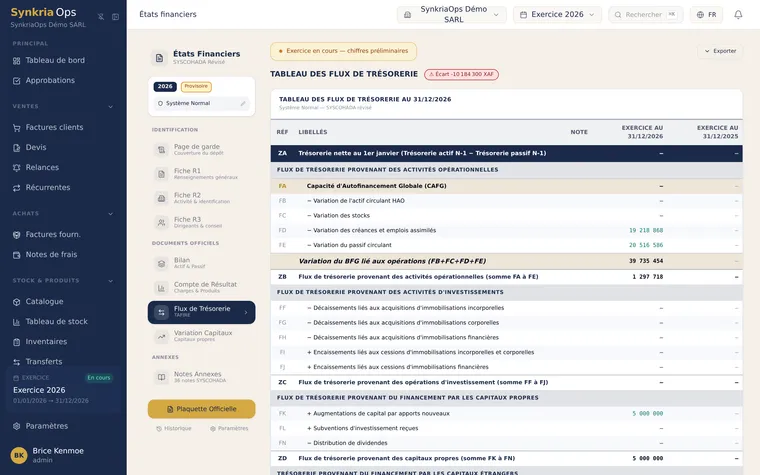Image resolution: width=760 pixels, height=475 pixels.
Task: Open the Exporter dropdown
Action: 720,51
